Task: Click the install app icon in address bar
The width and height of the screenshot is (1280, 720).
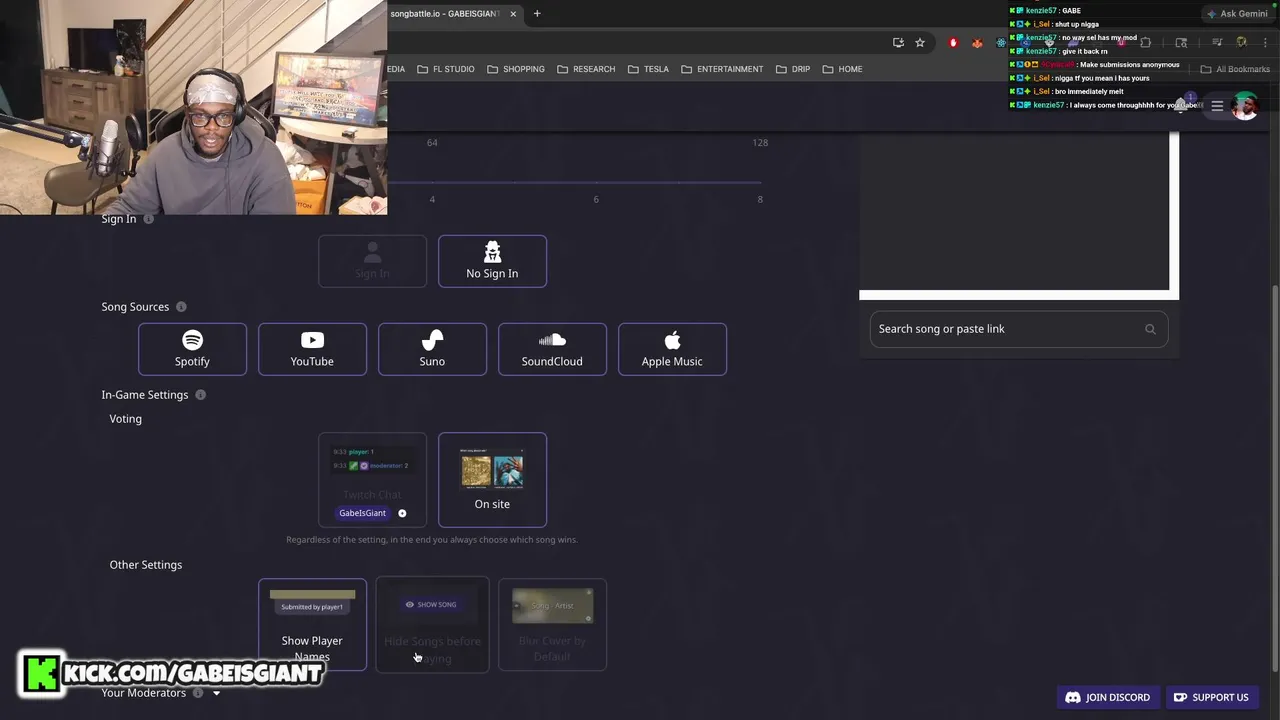Action: 898,43
